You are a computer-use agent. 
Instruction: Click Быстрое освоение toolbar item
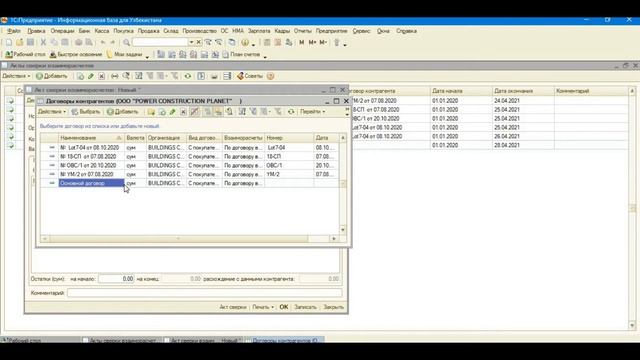click(x=76, y=55)
